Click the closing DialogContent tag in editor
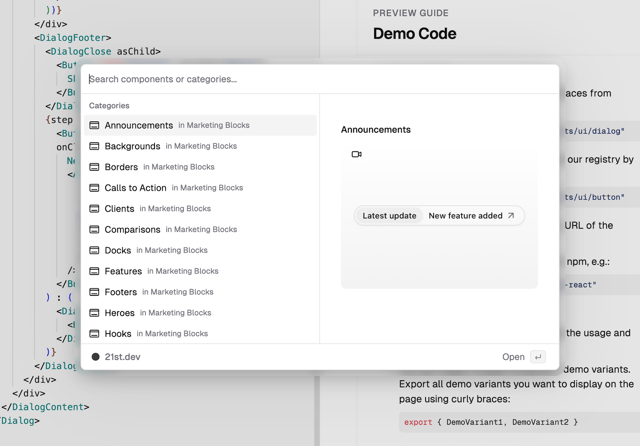 (45, 407)
